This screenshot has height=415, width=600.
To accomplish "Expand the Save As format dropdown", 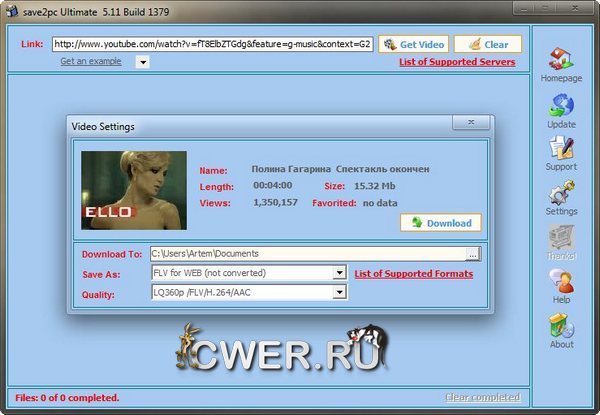I will [x=340, y=273].
